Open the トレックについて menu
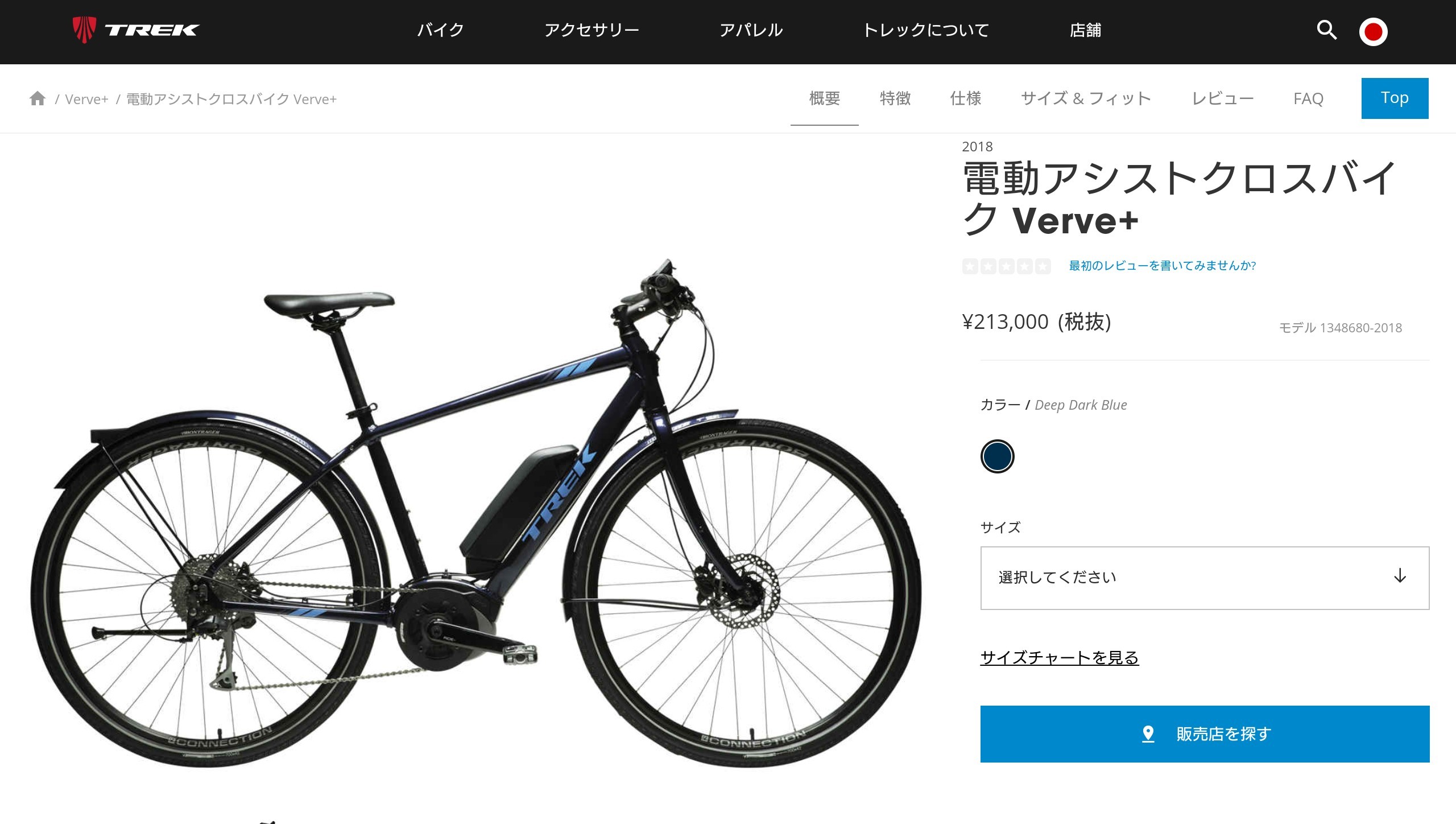Image resolution: width=1456 pixels, height=824 pixels. pos(926,30)
